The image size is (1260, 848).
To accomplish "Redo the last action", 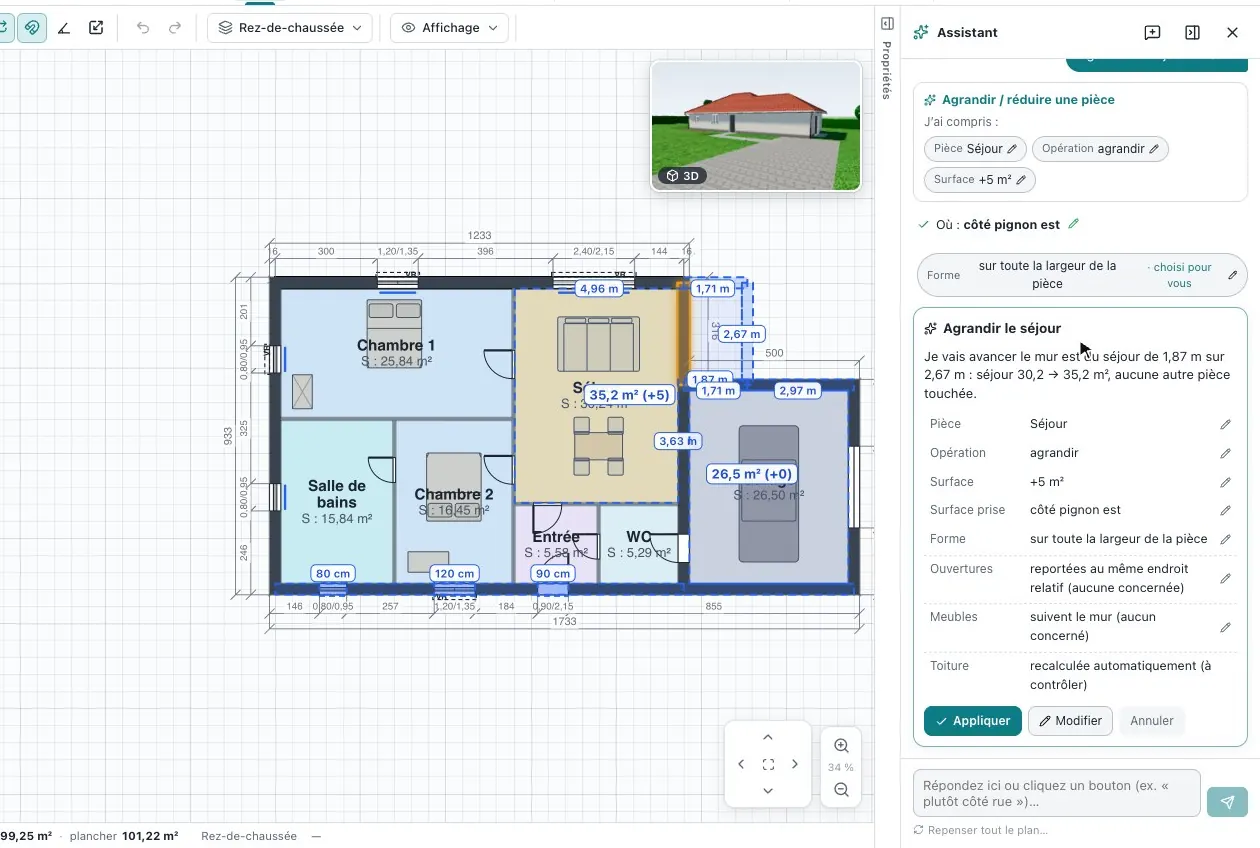I will click(175, 28).
